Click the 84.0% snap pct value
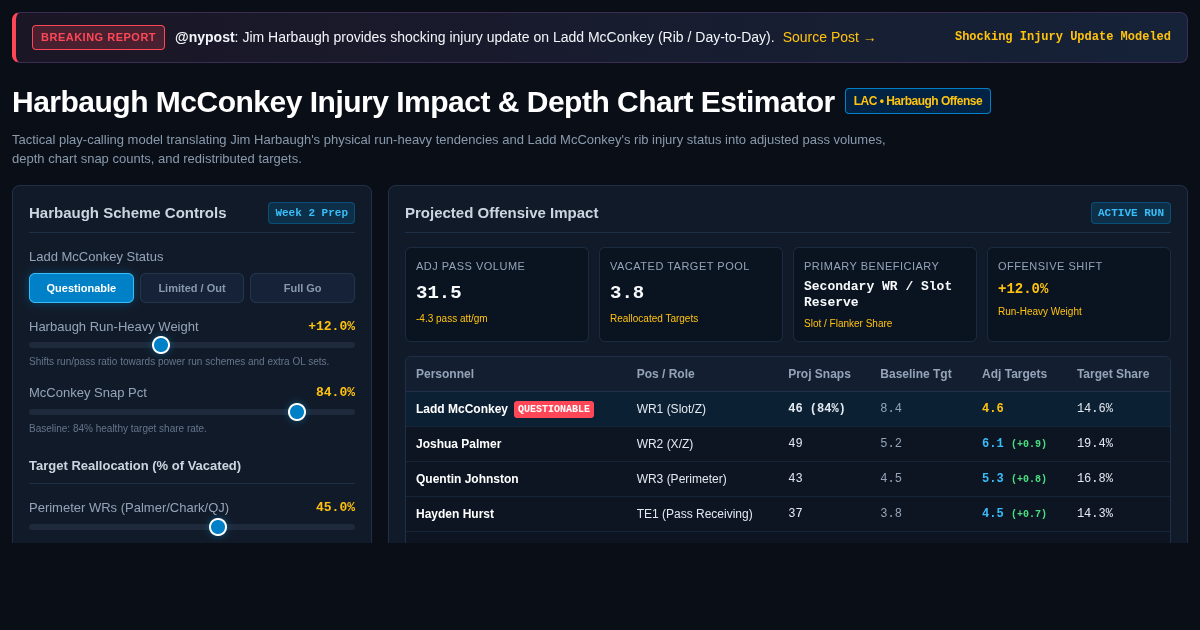This screenshot has height=630, width=1200. 335,392
